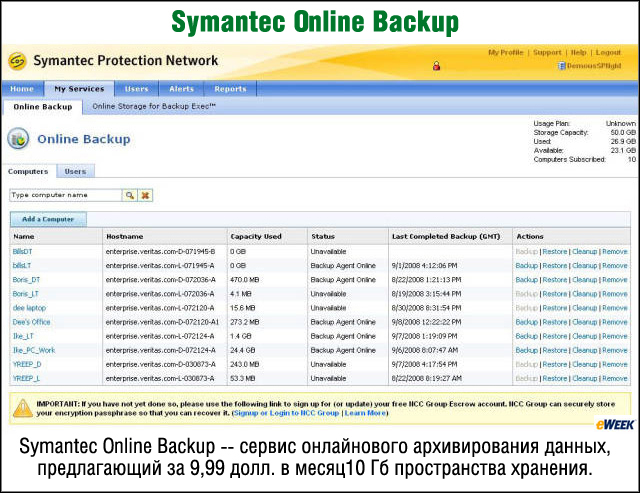Switch to Users tab under Online Backup
640x493 pixels.
[76, 171]
